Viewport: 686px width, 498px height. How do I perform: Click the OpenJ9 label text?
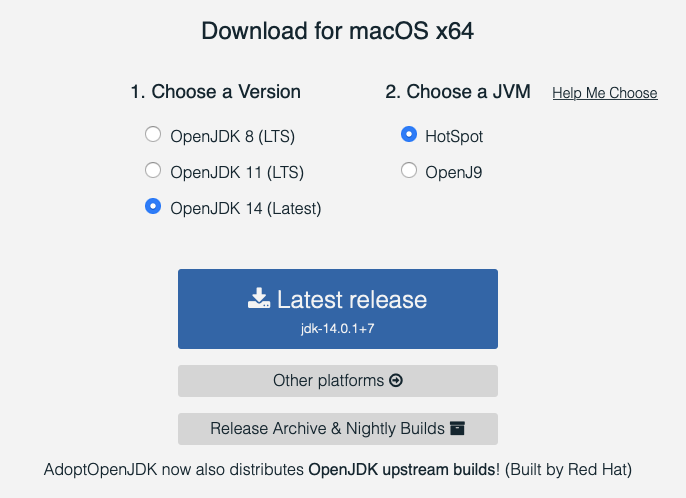[453, 172]
